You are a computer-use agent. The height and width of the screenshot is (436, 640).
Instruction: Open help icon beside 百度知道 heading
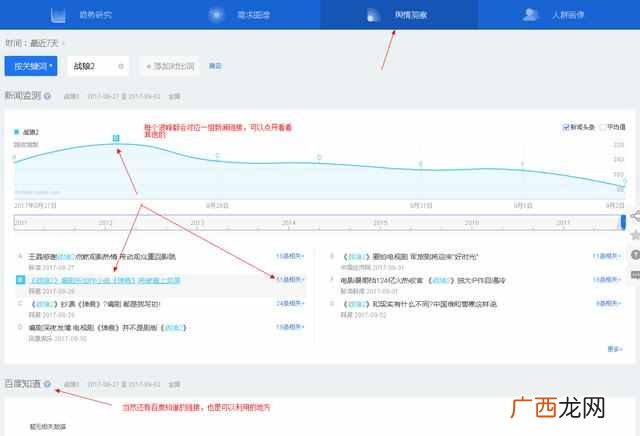(x=47, y=384)
